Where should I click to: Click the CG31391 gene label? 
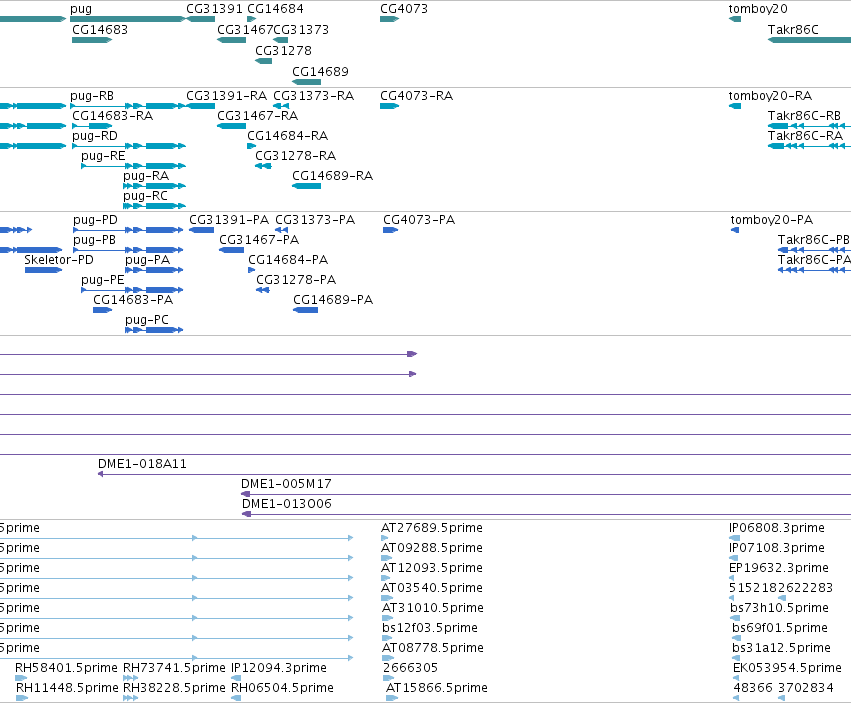coord(214,9)
